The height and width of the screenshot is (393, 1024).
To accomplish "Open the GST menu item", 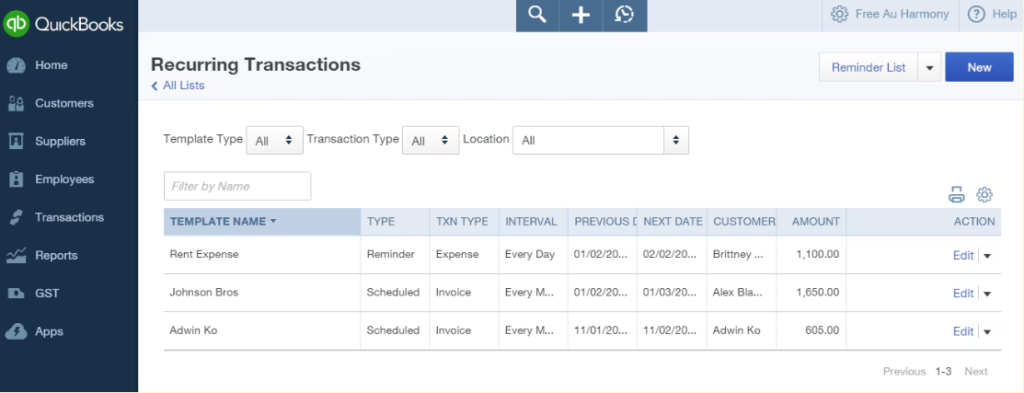I will (47, 293).
